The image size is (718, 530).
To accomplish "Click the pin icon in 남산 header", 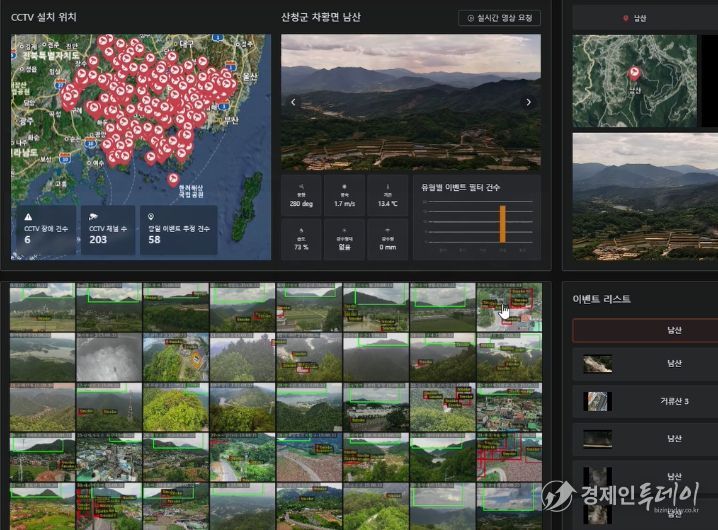I will 626,18.
